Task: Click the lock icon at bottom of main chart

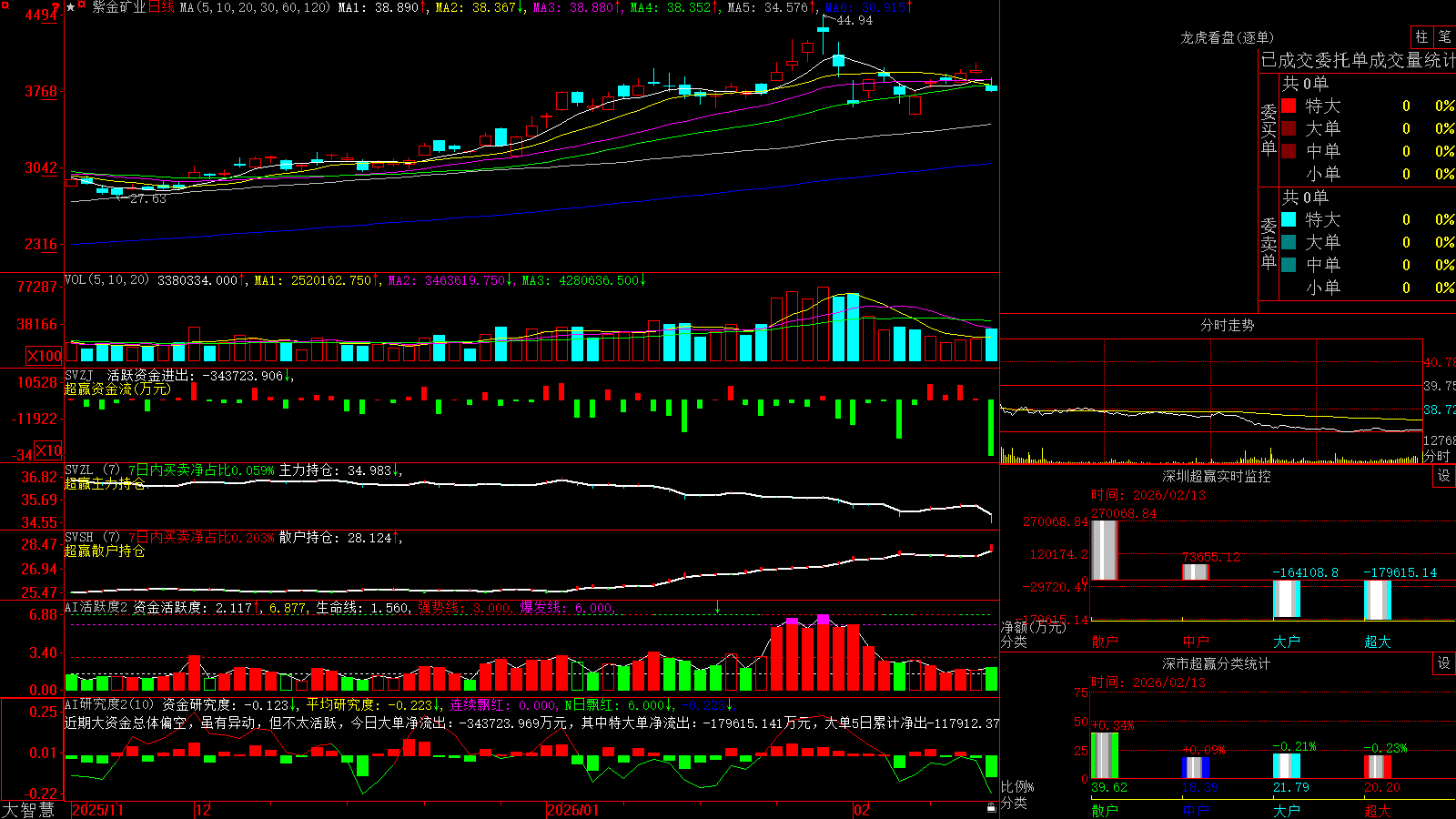Action: point(991,807)
